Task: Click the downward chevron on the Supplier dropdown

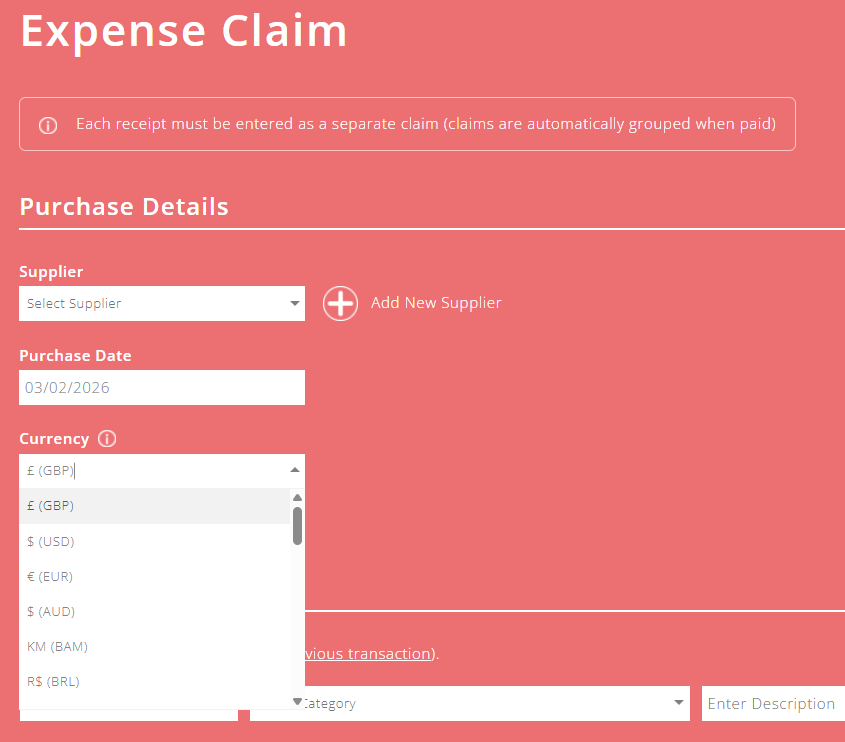Action: pyautogui.click(x=294, y=303)
